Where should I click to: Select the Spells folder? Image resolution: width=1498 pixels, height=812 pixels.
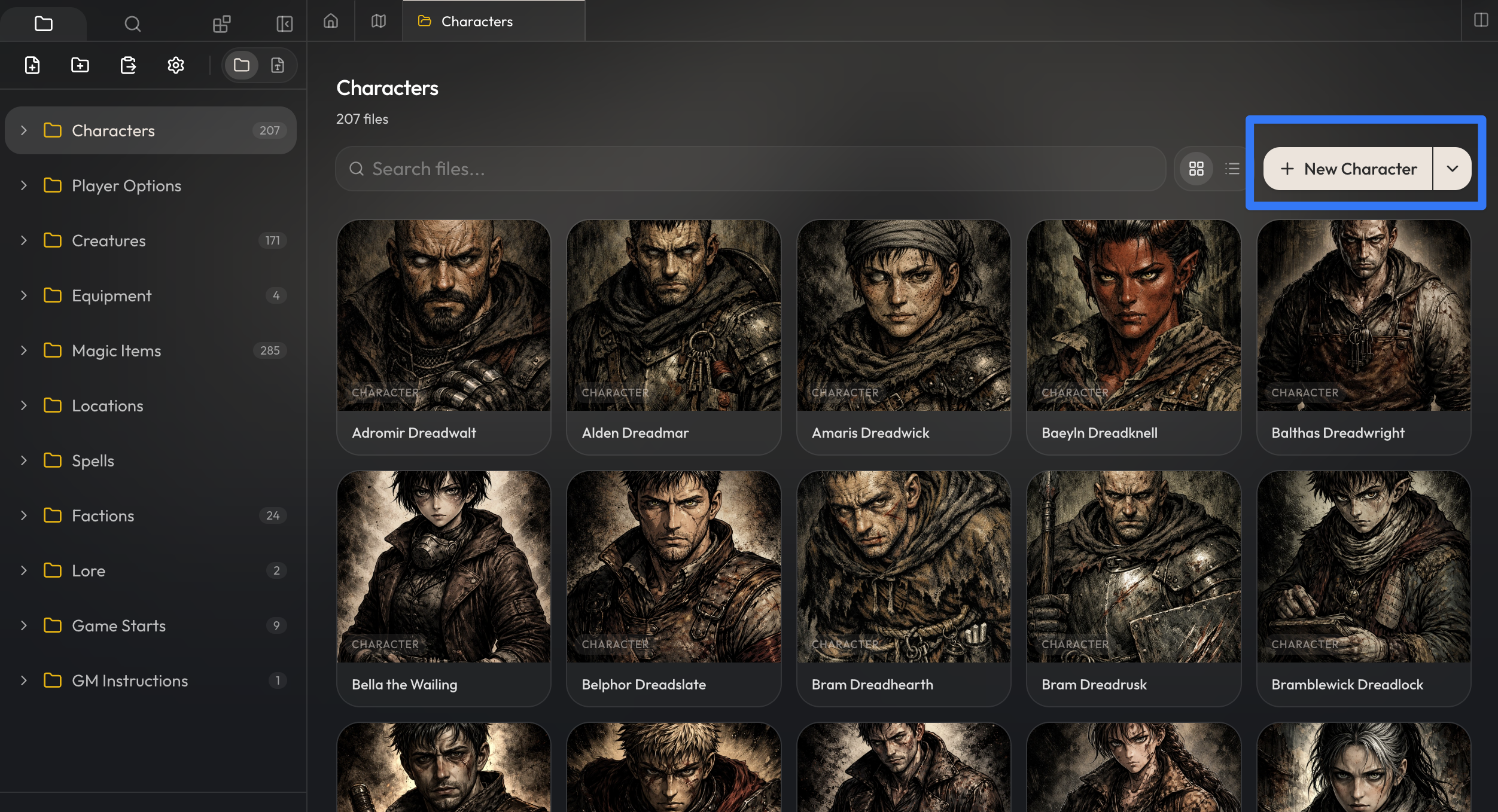coord(151,460)
